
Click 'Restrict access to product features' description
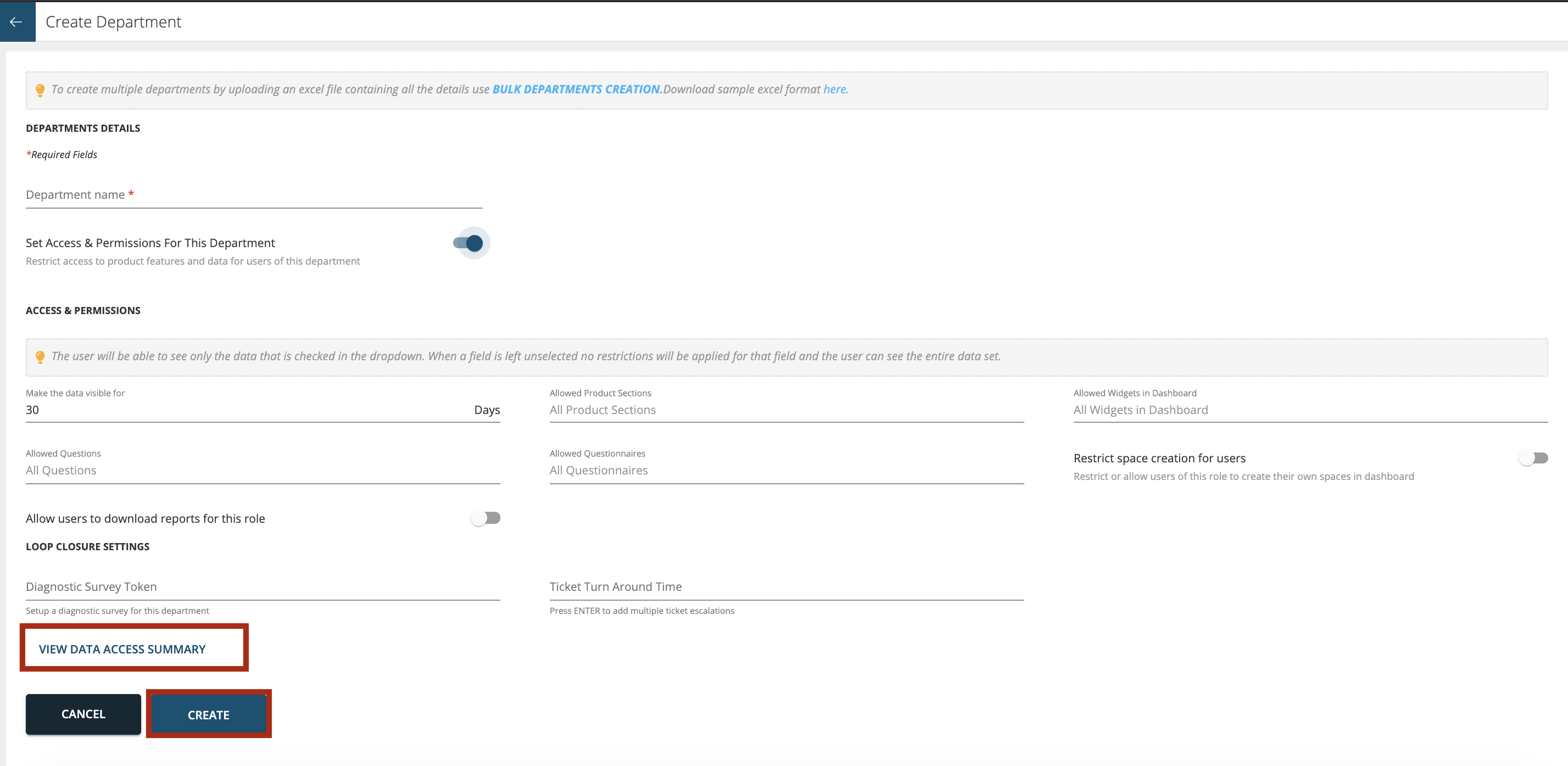193,261
